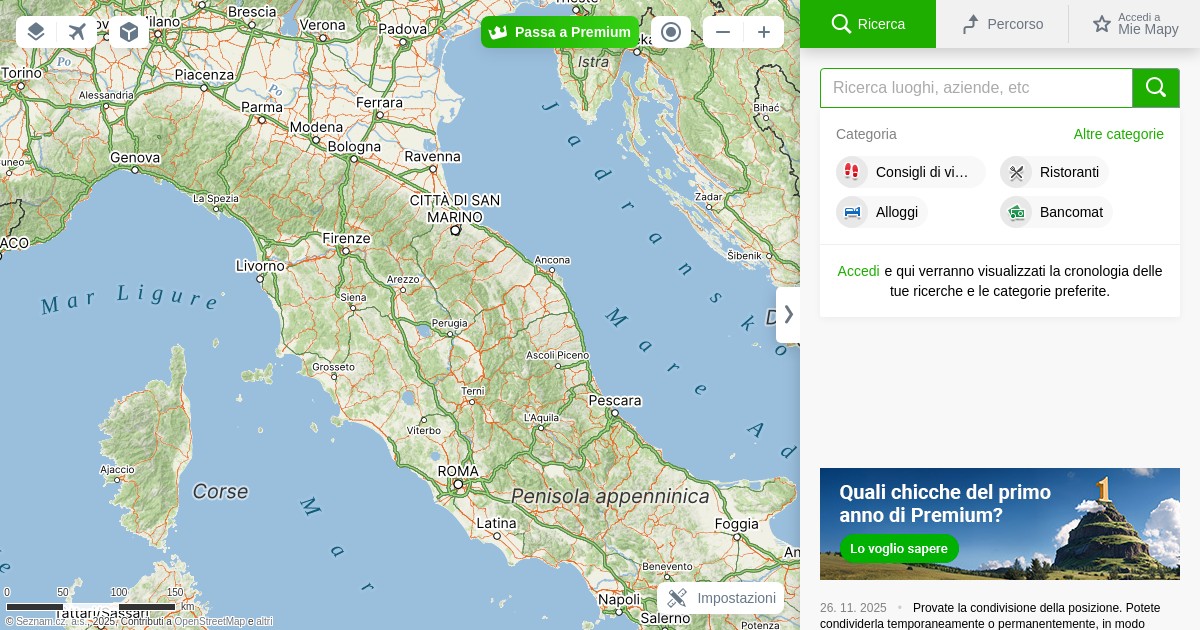
Task: Zoom out the map with minus
Action: [x=723, y=32]
